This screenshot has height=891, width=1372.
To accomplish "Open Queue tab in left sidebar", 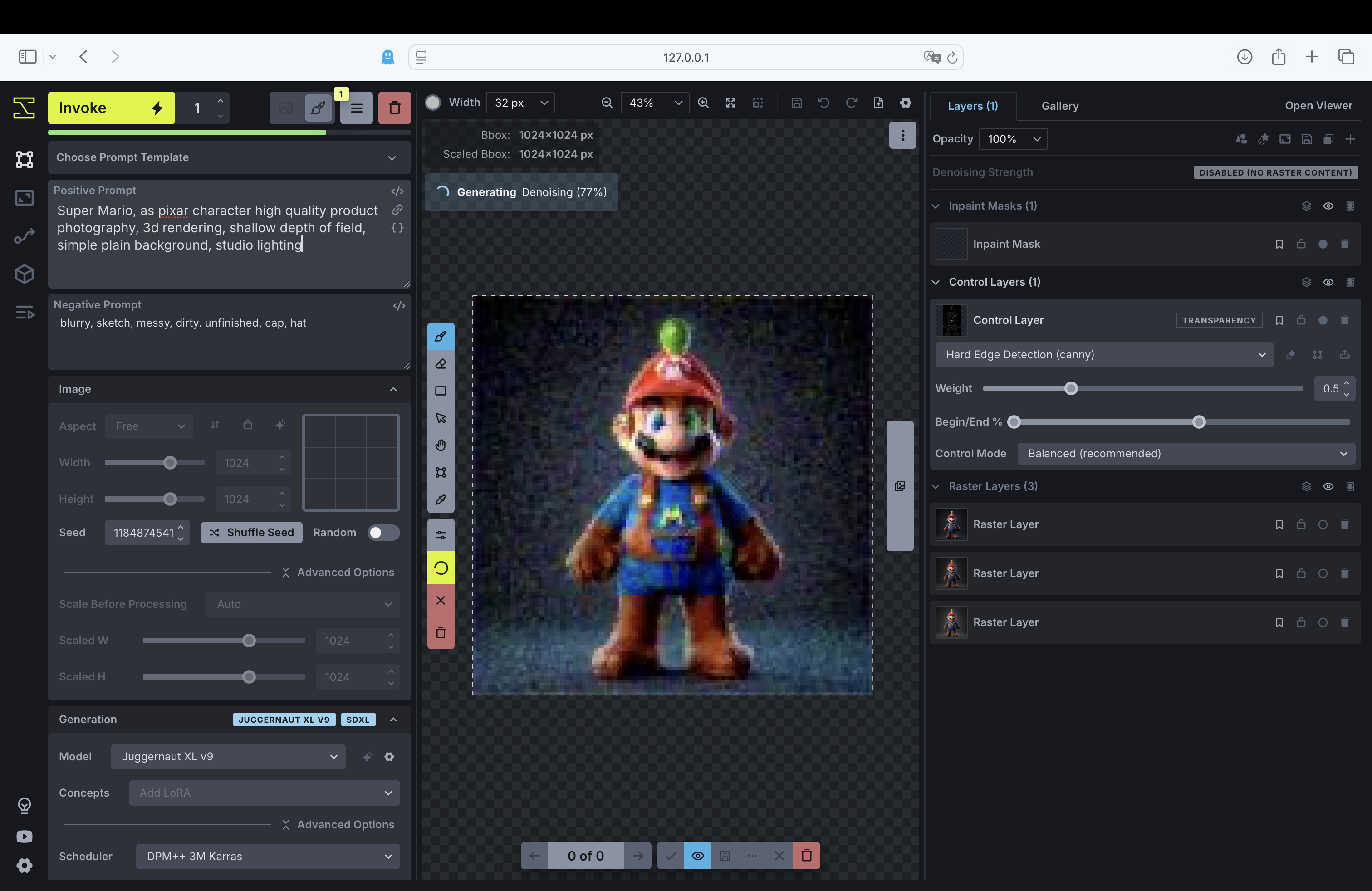I will [24, 313].
